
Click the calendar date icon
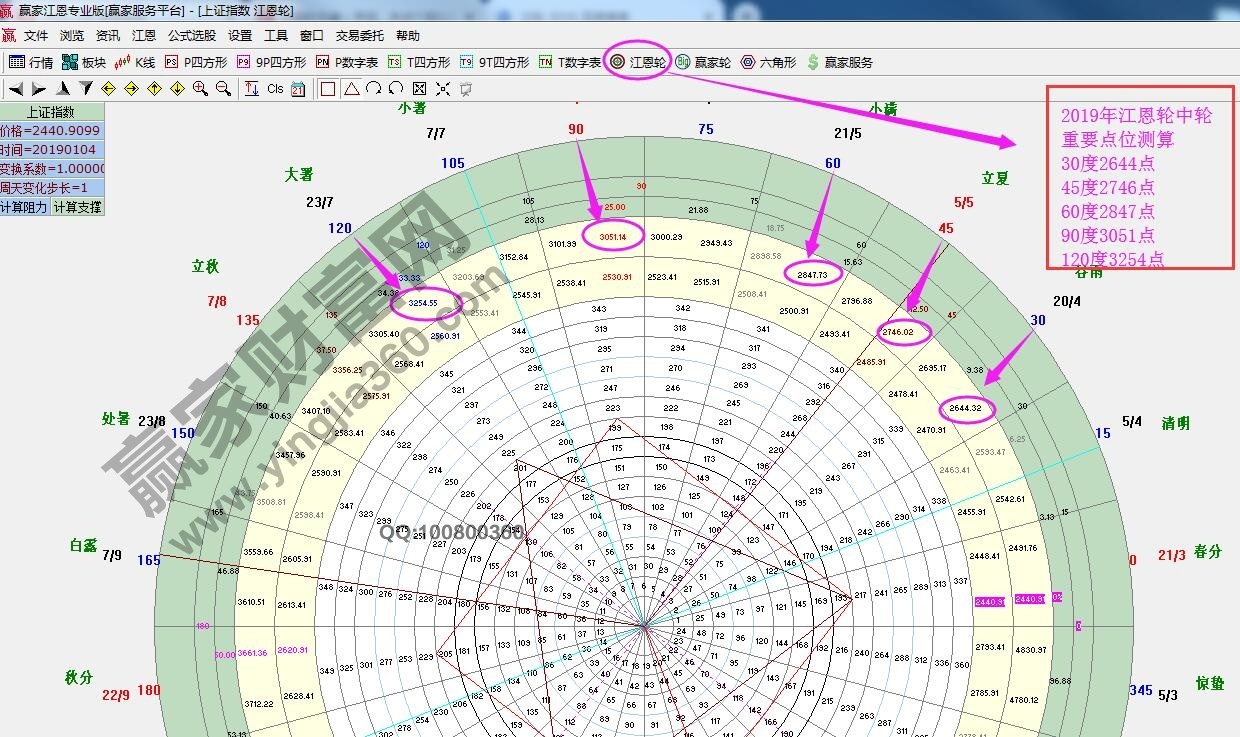[x=298, y=89]
